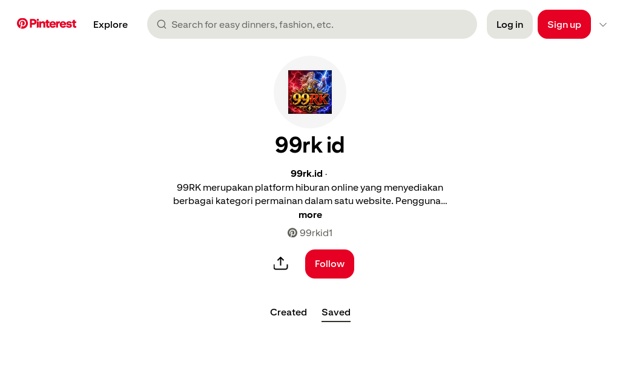Screen dimensions: 620x370
Task: Click the magnifier search icon
Action: [161, 25]
